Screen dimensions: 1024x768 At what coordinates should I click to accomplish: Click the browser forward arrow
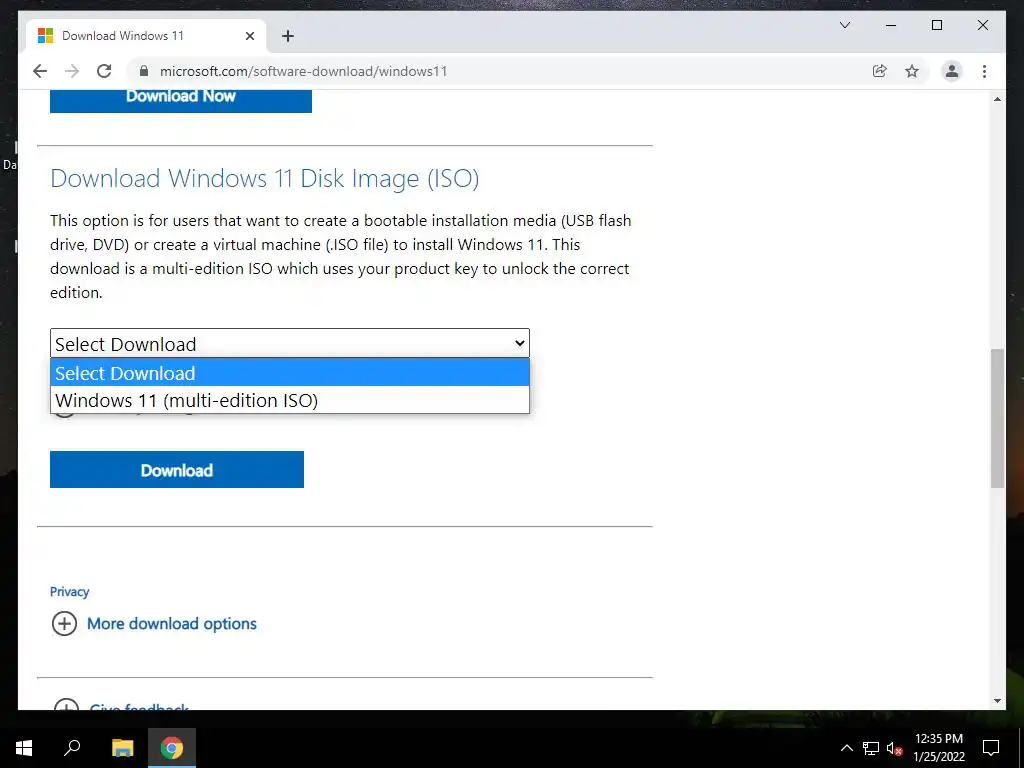tap(72, 71)
